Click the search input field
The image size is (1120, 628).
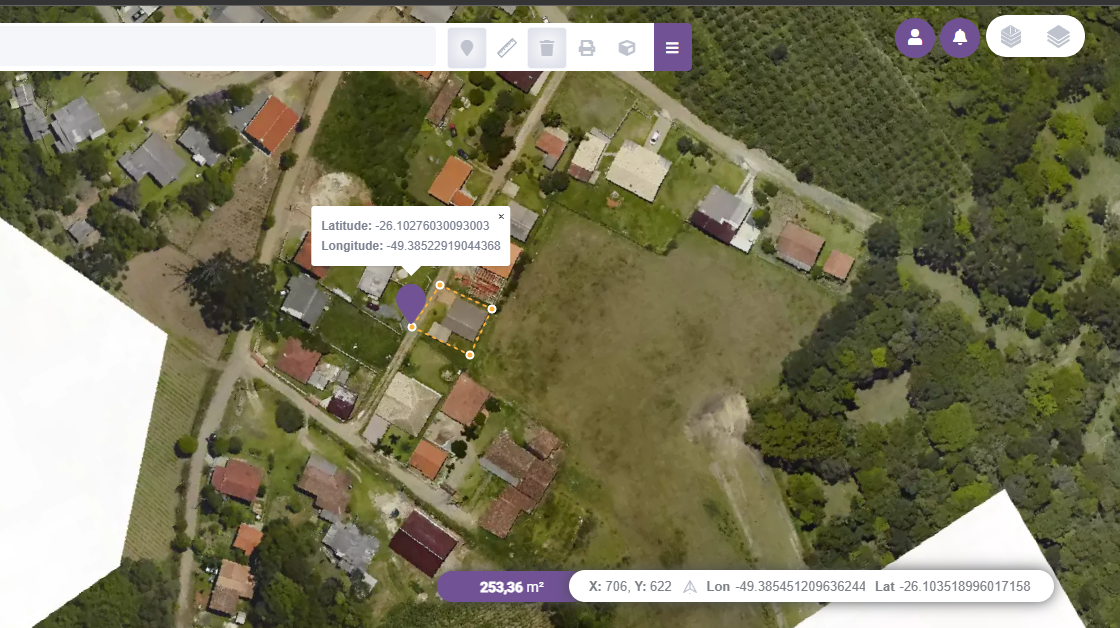point(217,48)
